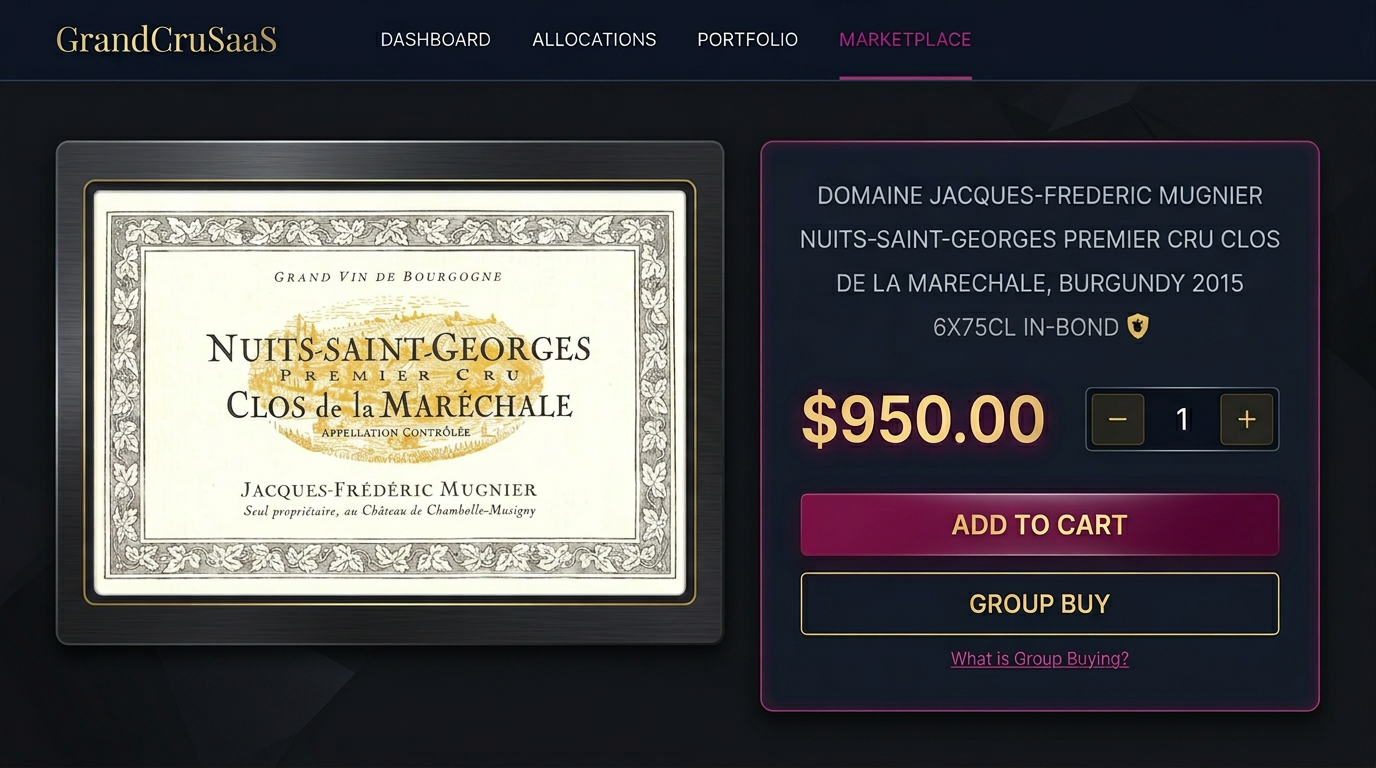Increase quantity with the plus button
This screenshot has height=768, width=1376.
pos(1246,419)
